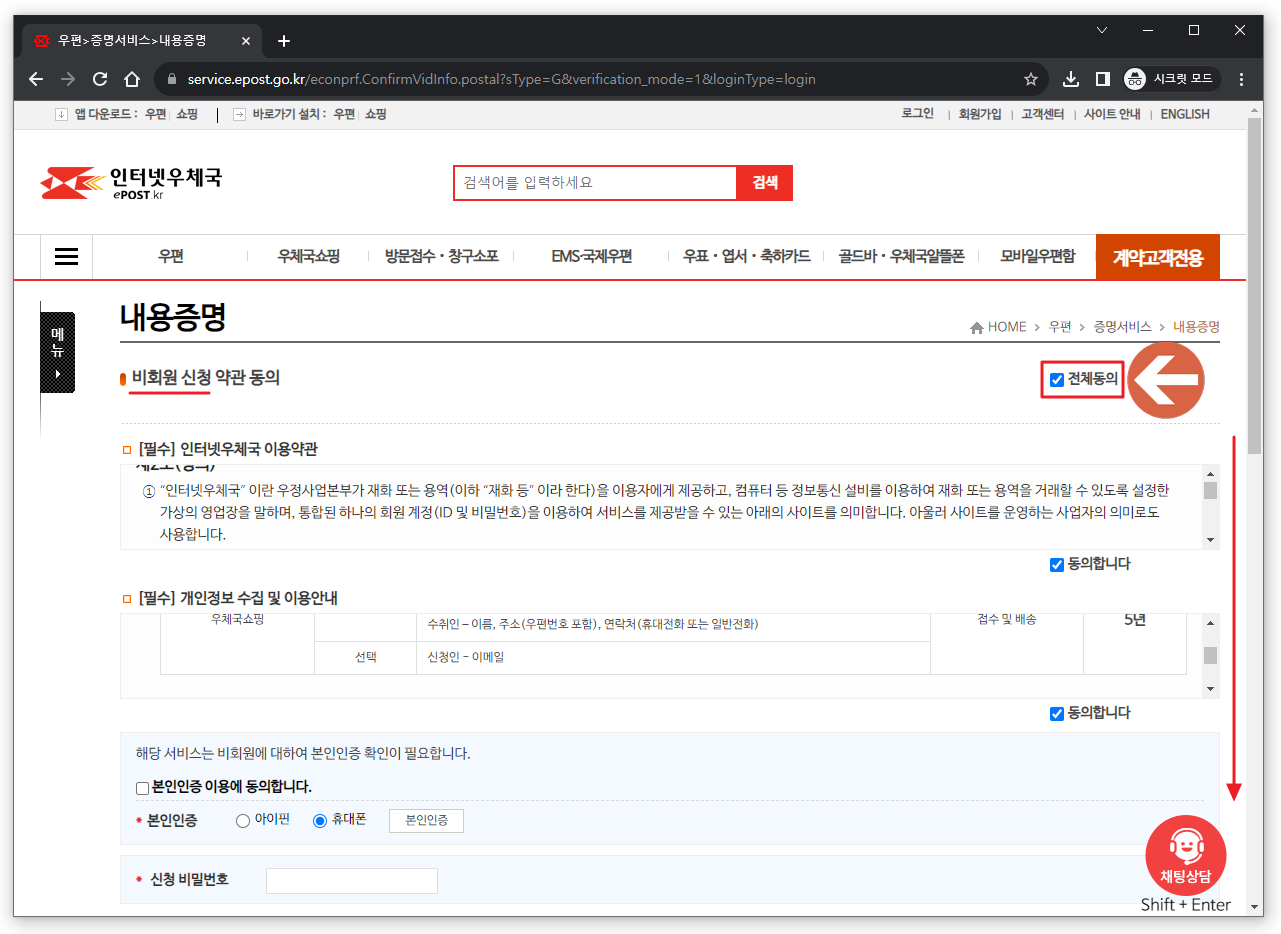The image size is (1281, 934).
Task: Click the 우편 breadcrumb link
Action: [x=1060, y=327]
